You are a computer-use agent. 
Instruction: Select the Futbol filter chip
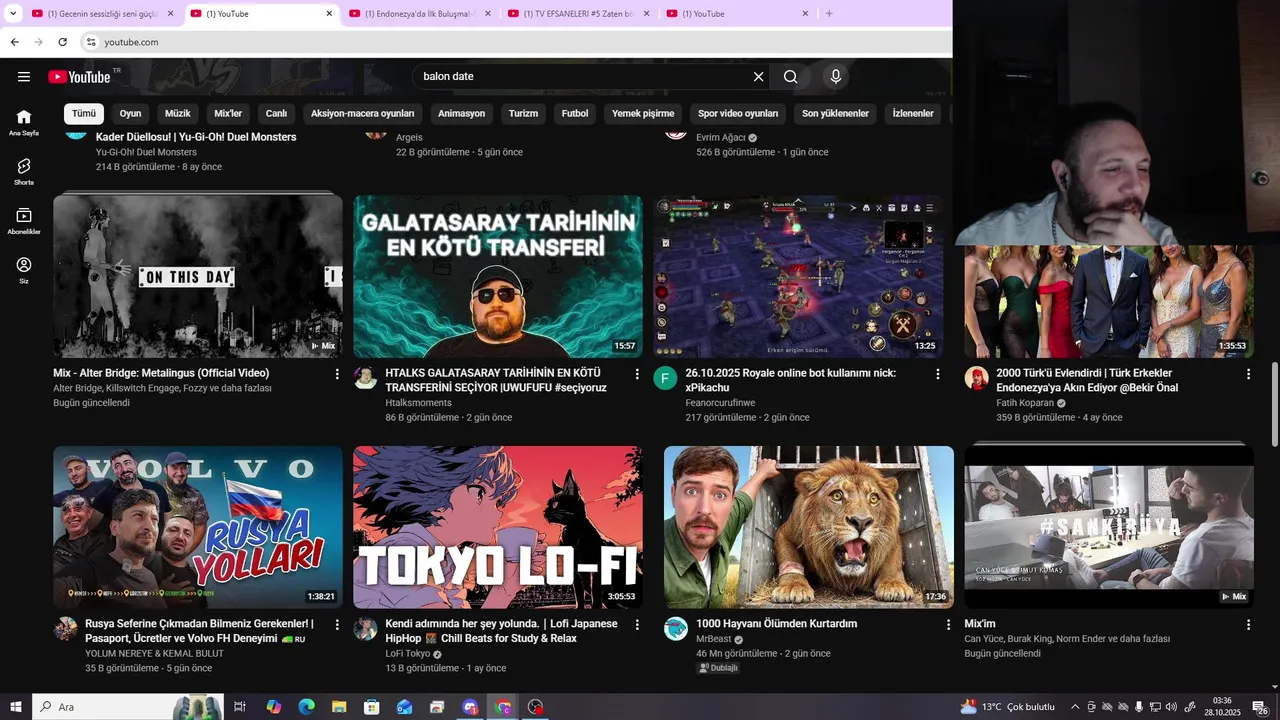click(575, 114)
